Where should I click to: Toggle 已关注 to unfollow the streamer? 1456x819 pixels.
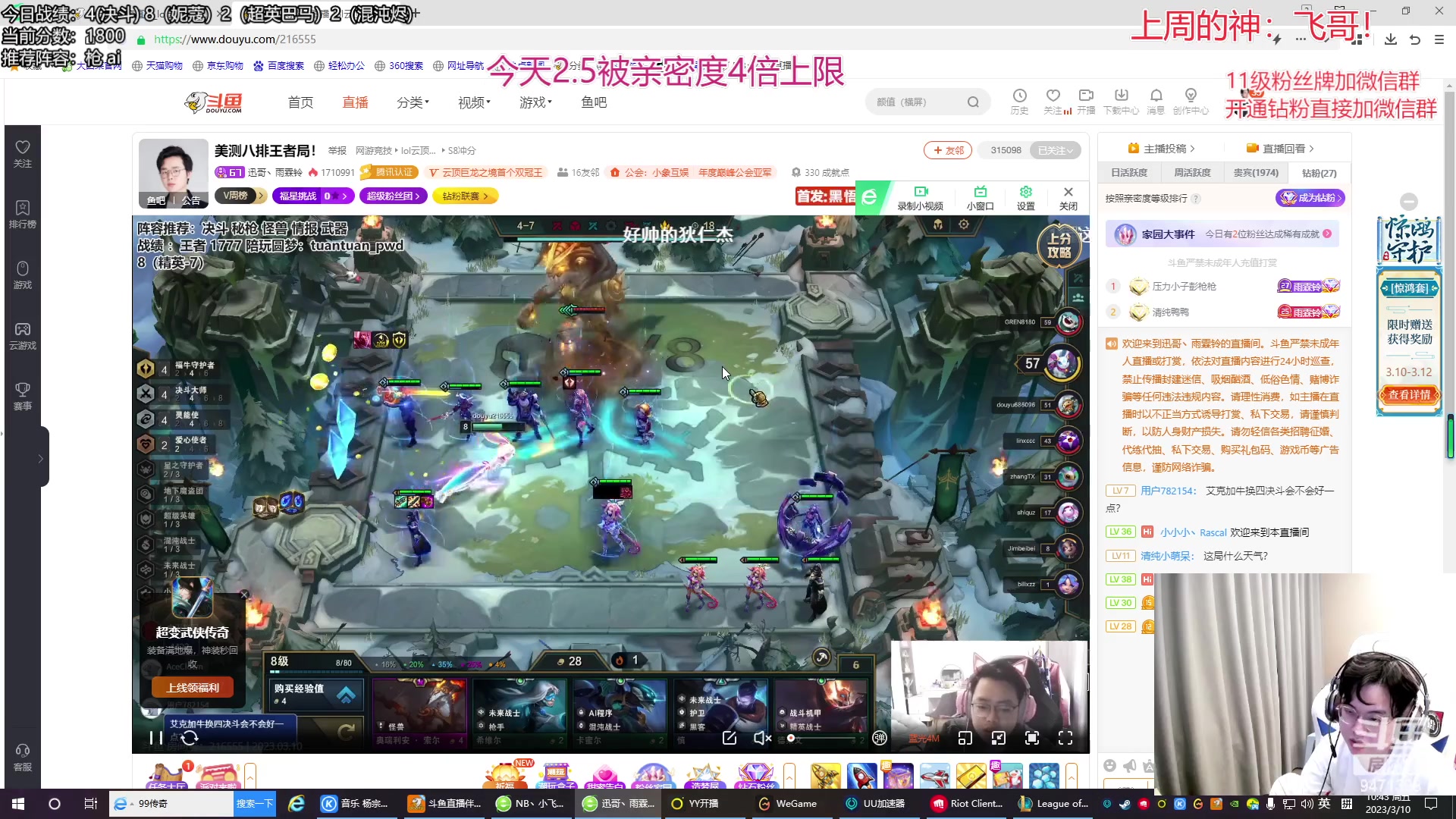pos(1055,150)
